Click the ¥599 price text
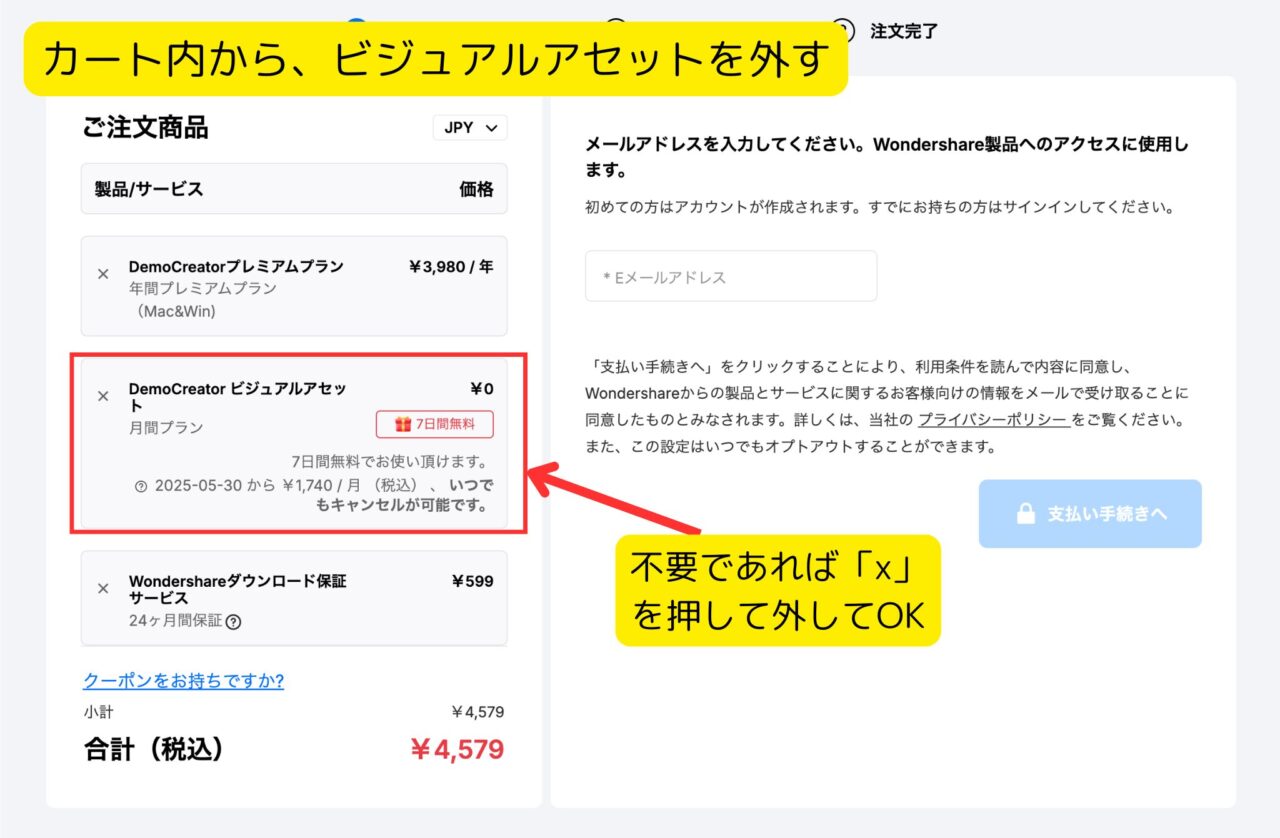Image resolution: width=1280 pixels, height=838 pixels. click(x=472, y=581)
